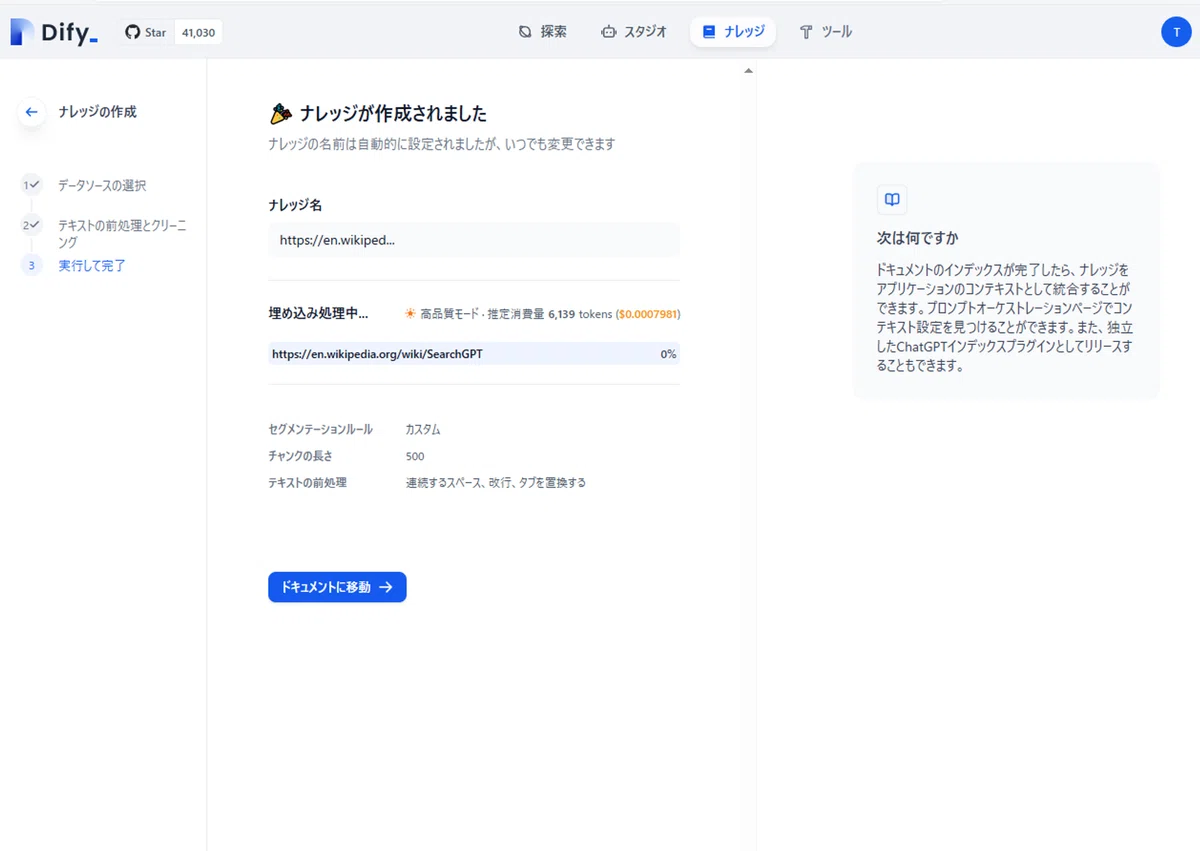Open the GitHub Star link
Image resolution: width=1200 pixels, height=851 pixels.
[x=146, y=32]
